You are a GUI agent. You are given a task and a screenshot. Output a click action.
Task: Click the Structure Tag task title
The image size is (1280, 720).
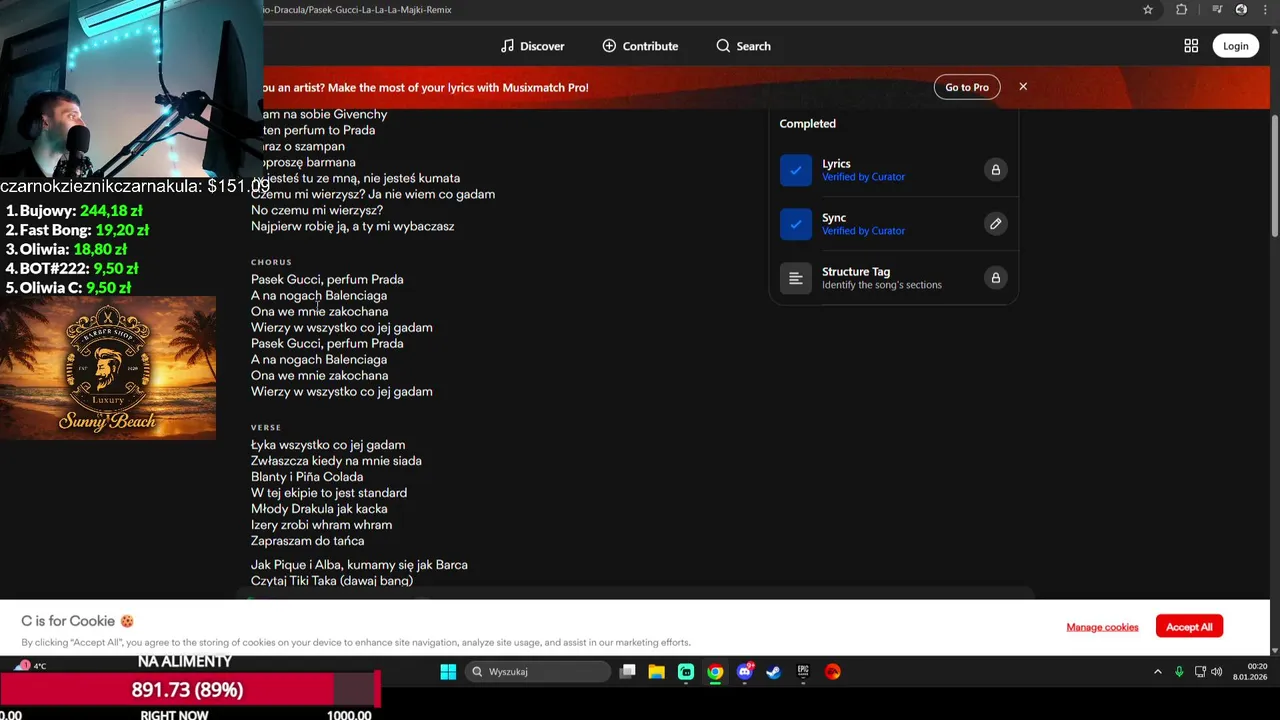click(x=856, y=272)
